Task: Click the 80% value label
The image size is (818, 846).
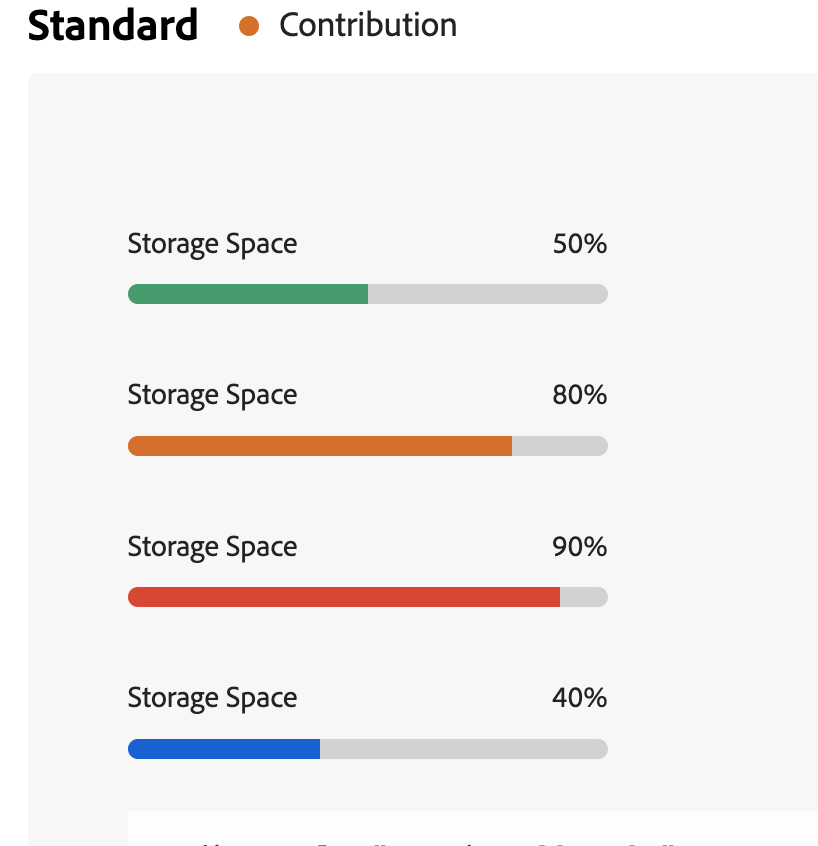Action: [580, 395]
